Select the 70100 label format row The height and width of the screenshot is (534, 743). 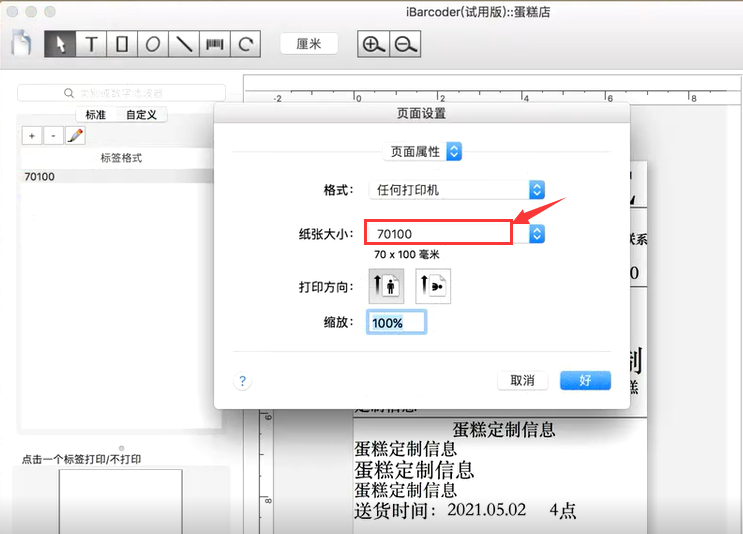[x=117, y=176]
